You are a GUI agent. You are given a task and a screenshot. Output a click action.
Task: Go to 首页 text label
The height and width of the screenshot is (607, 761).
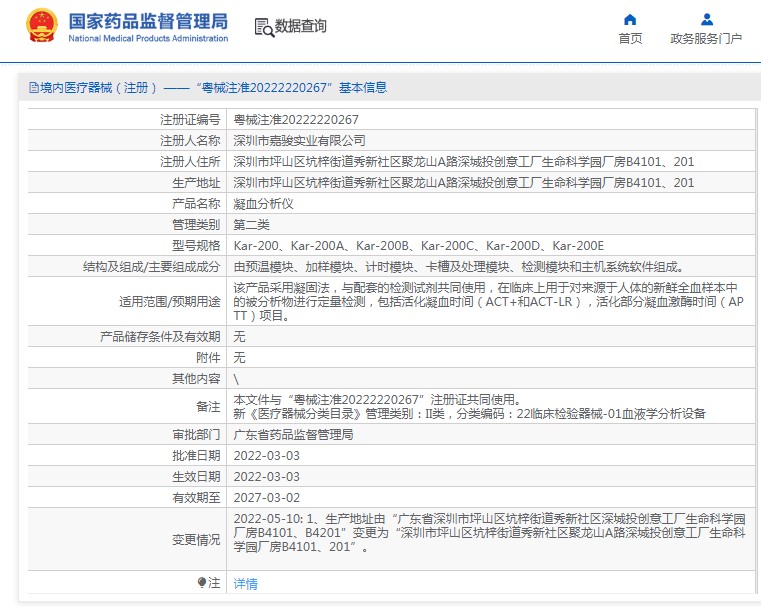click(x=630, y=39)
